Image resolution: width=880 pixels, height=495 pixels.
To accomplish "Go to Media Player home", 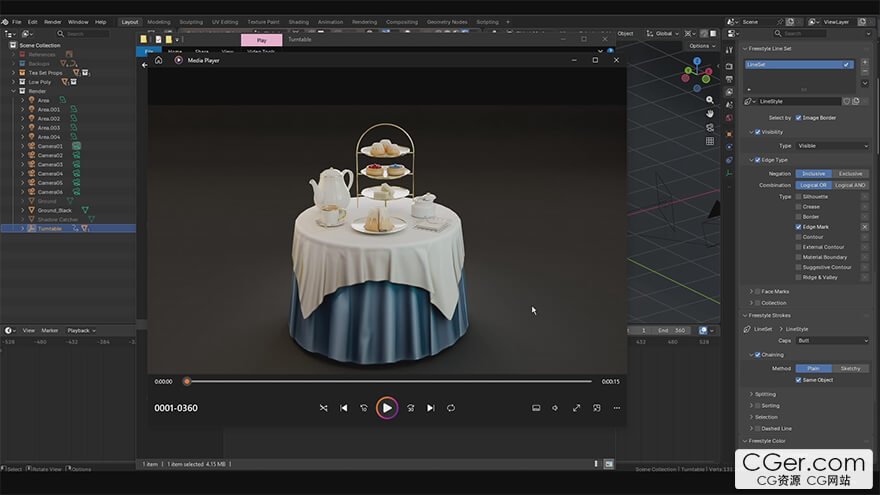I will click(x=159, y=60).
